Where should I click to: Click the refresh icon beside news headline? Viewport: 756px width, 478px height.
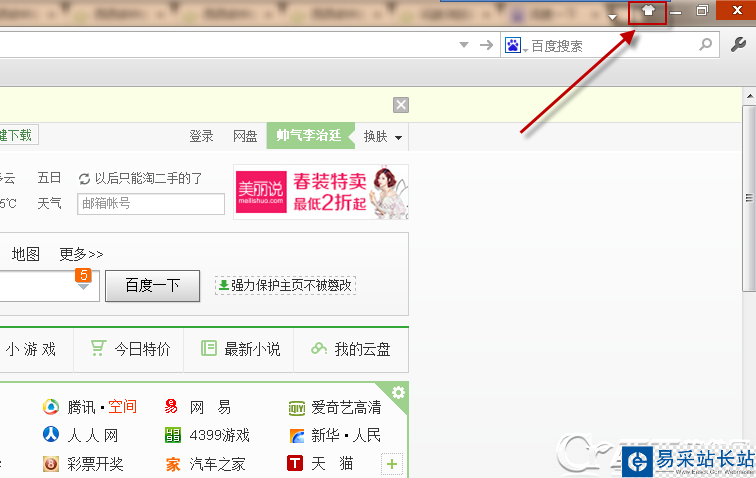click(x=84, y=179)
